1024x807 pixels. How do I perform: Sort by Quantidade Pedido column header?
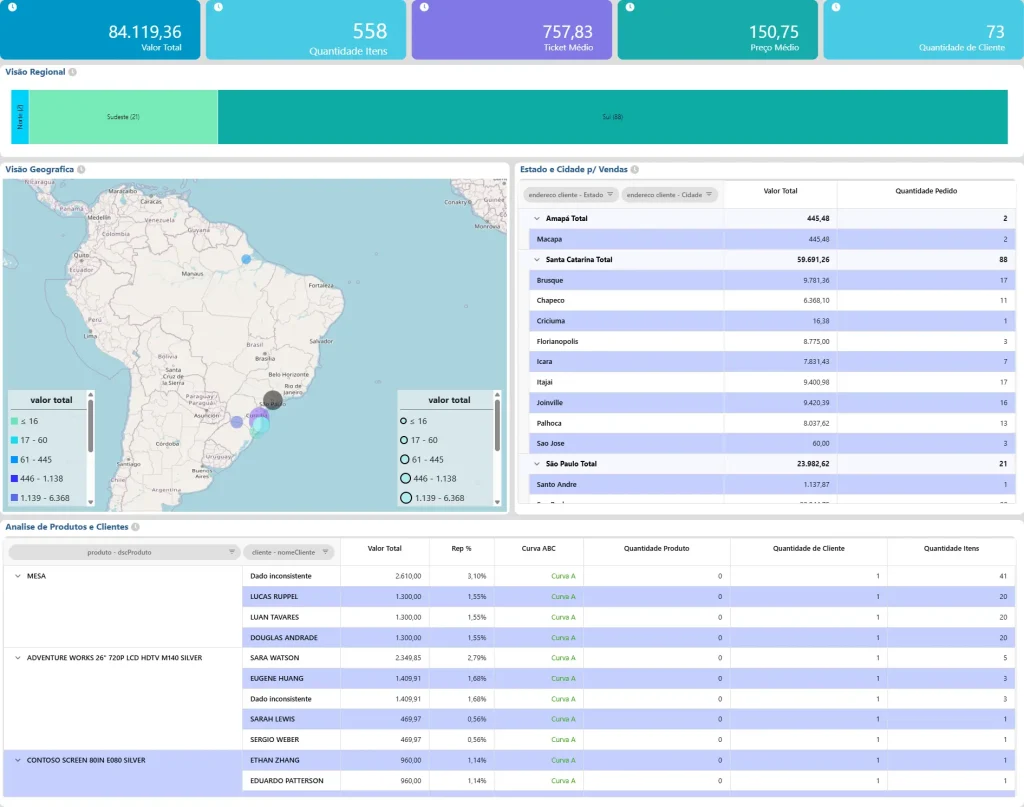pos(926,190)
